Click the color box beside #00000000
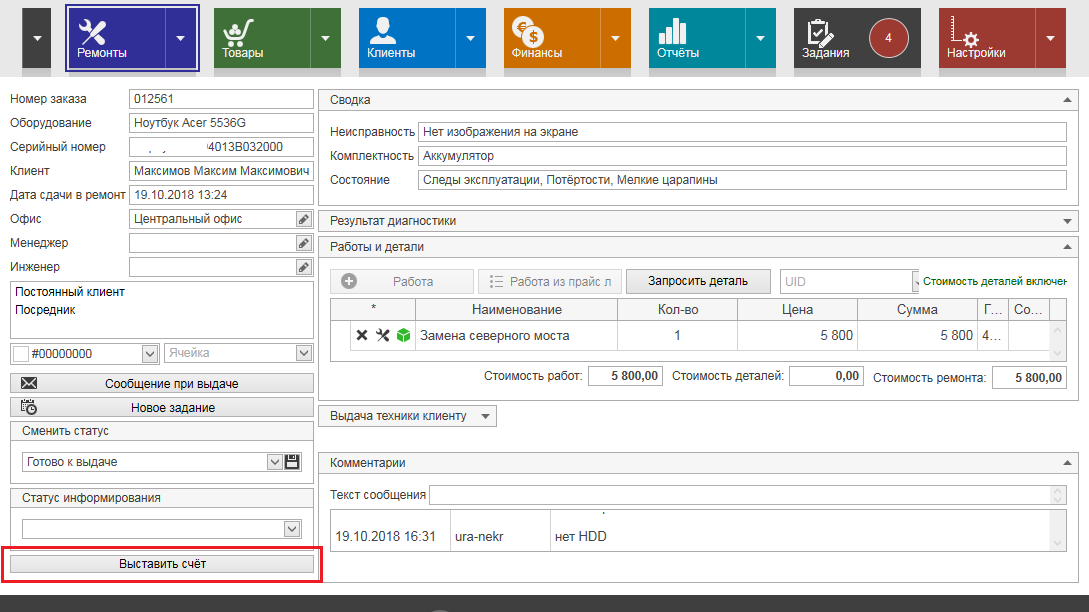This screenshot has width=1089, height=612. (21, 354)
